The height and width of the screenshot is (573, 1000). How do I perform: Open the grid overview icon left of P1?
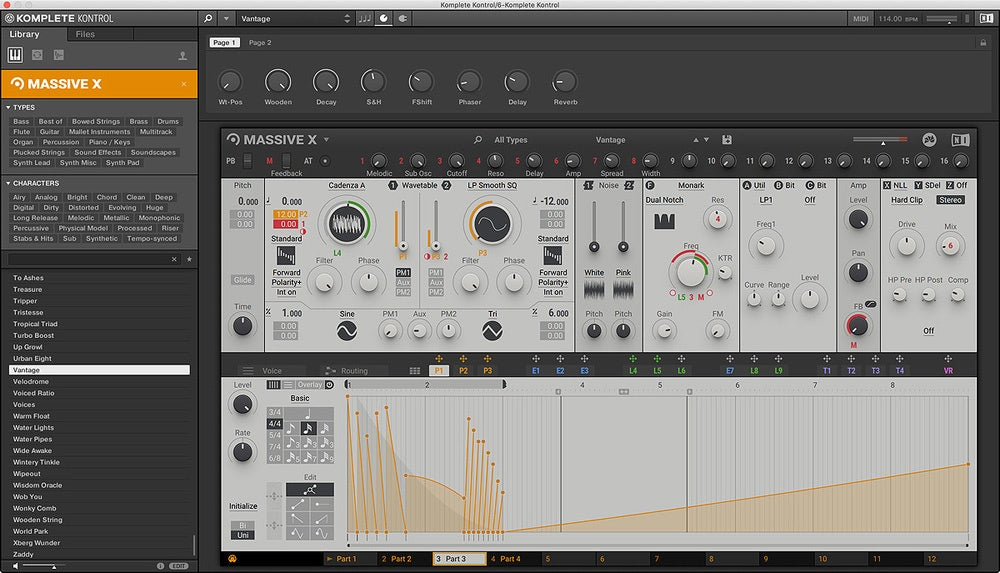(415, 371)
